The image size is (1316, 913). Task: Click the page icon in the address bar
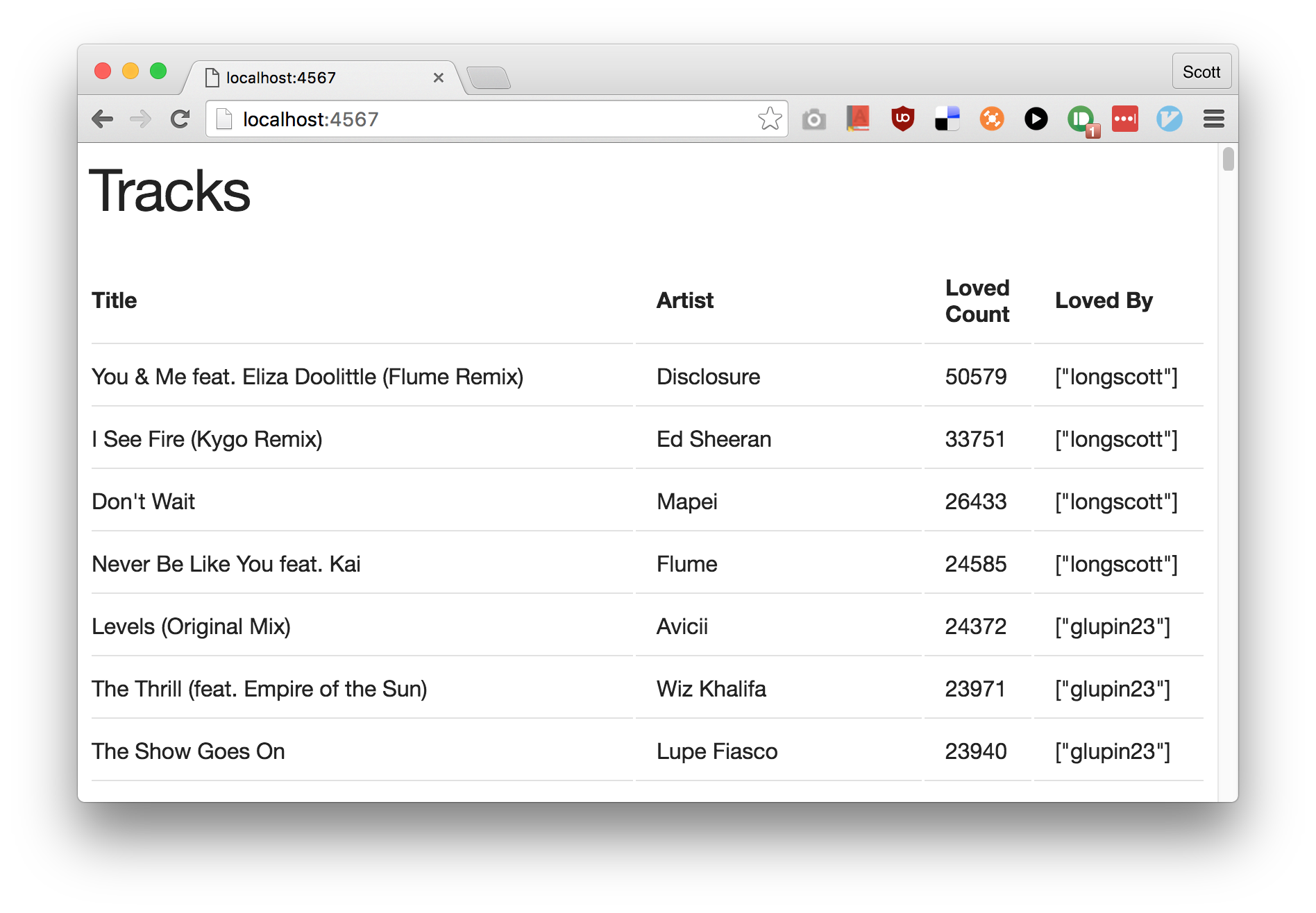[x=224, y=119]
